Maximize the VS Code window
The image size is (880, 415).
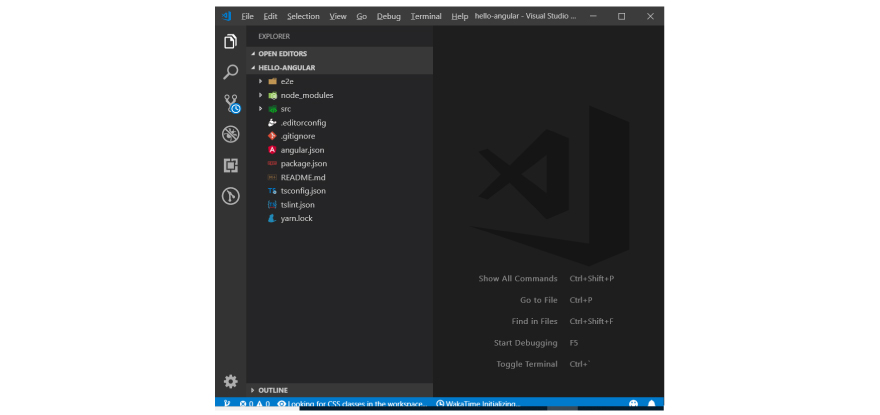[621, 16]
